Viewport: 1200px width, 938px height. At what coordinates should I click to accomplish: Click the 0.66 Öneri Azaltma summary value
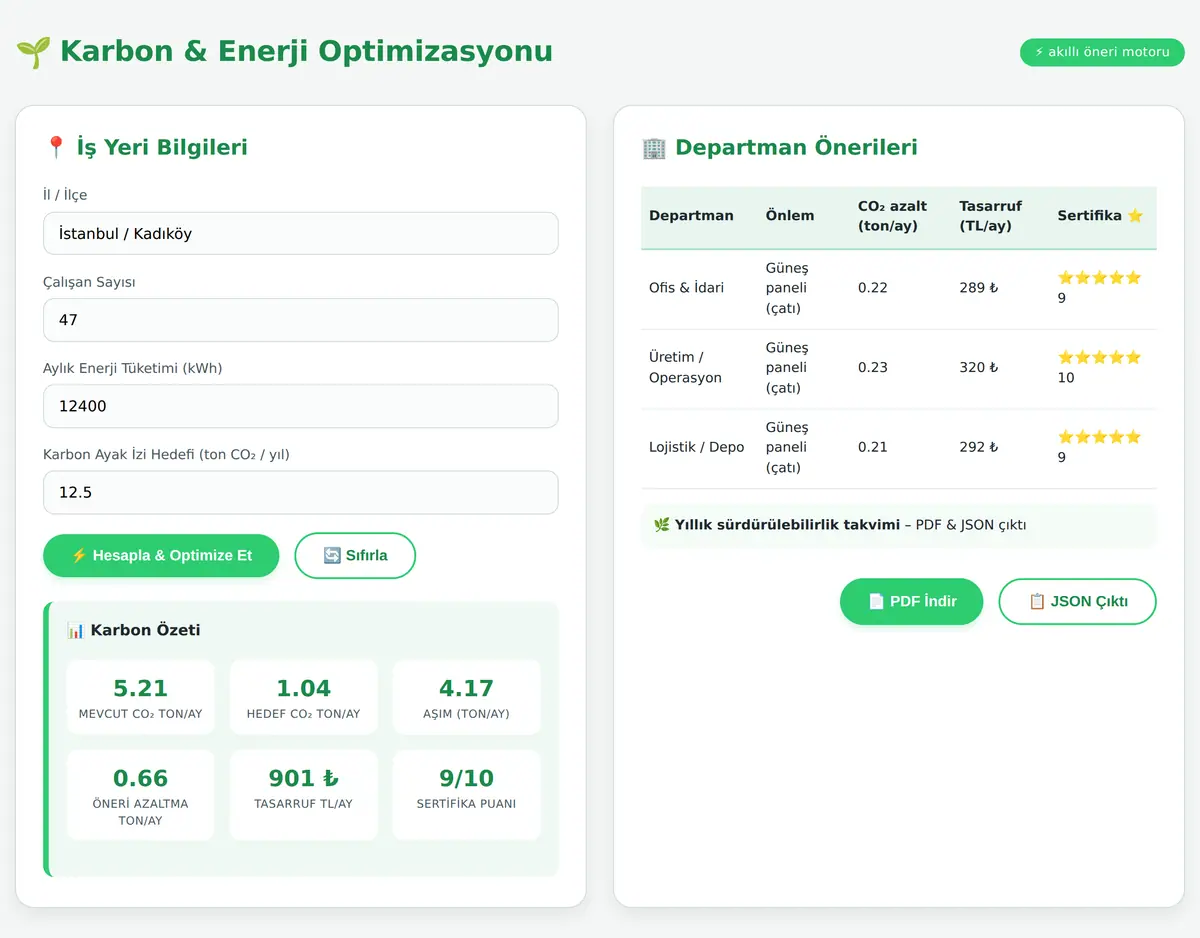pyautogui.click(x=141, y=778)
